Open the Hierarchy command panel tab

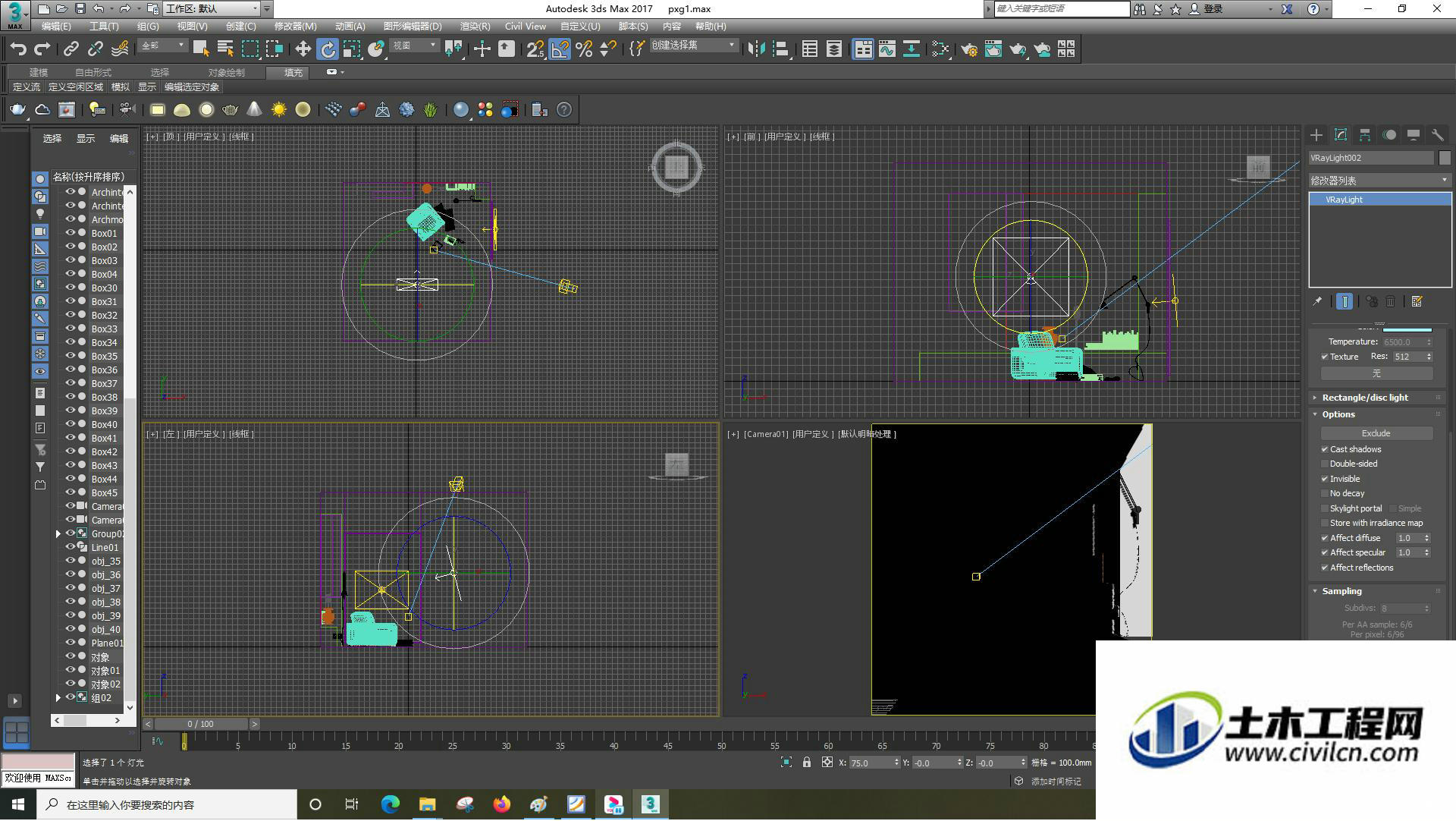click(1365, 135)
